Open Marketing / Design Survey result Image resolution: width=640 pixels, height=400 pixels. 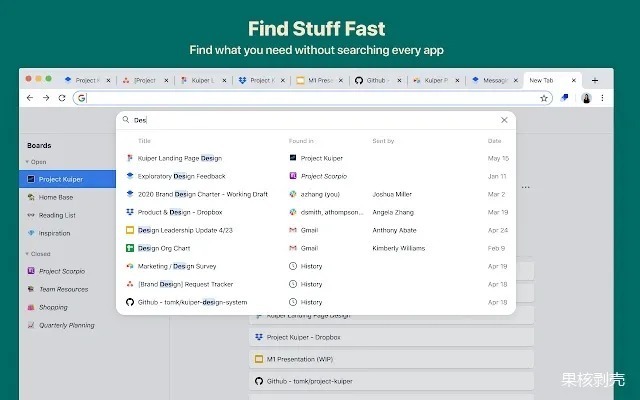(316, 266)
